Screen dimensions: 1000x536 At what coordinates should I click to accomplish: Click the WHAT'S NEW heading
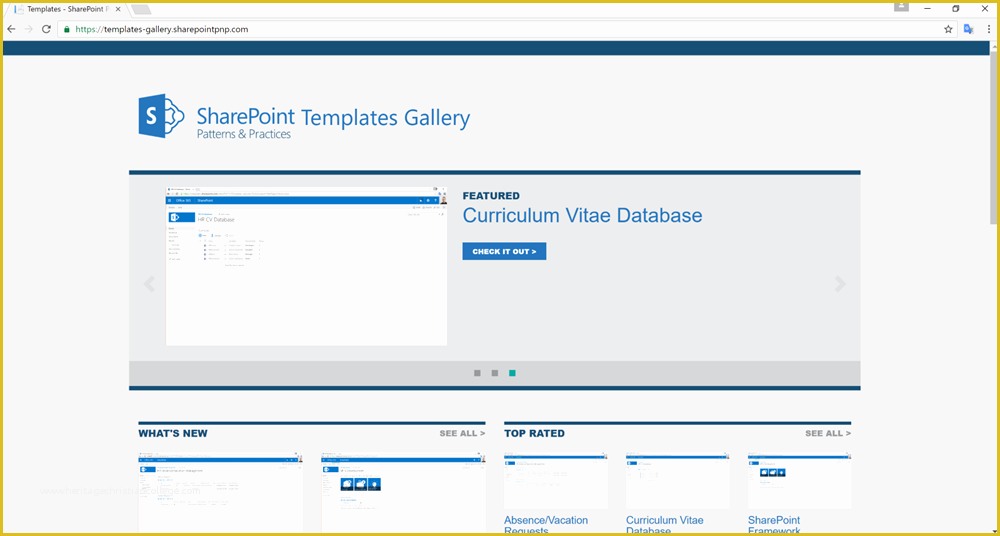pyautogui.click(x=173, y=433)
